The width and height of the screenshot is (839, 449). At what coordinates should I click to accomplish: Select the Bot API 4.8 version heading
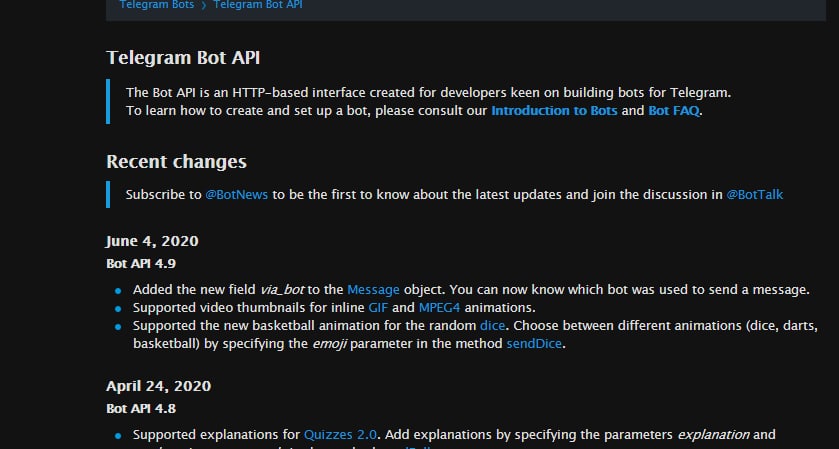(x=141, y=409)
